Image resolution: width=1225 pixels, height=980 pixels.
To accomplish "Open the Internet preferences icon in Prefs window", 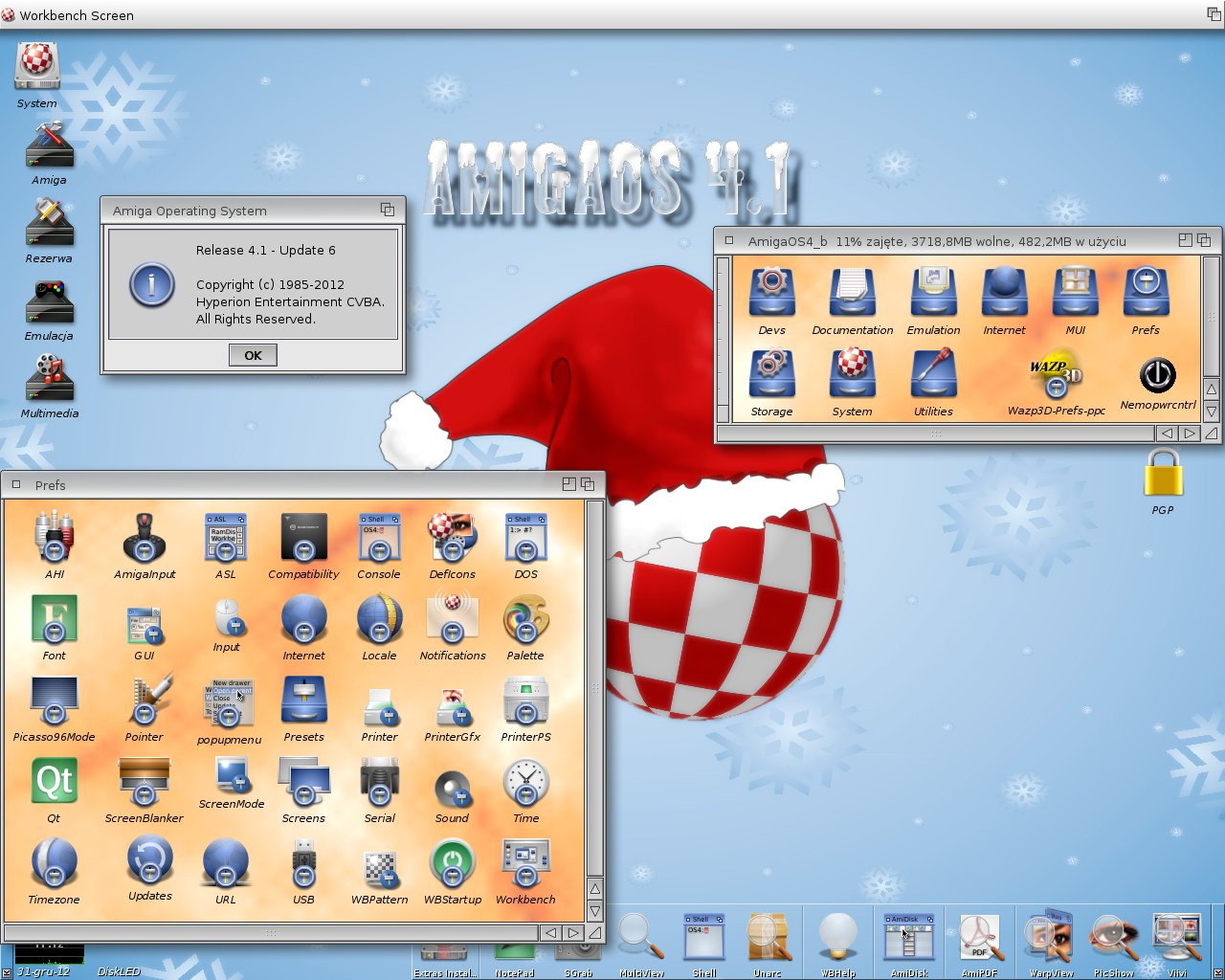I will coord(304,618).
